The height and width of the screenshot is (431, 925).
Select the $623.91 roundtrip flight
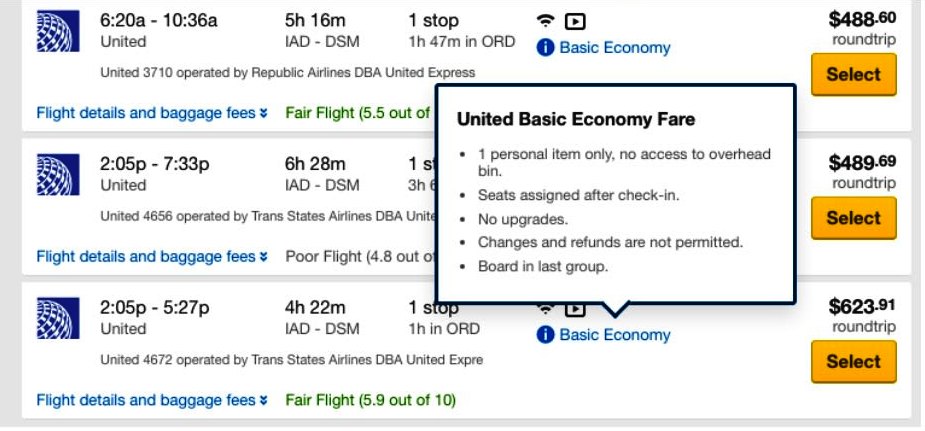(x=854, y=361)
